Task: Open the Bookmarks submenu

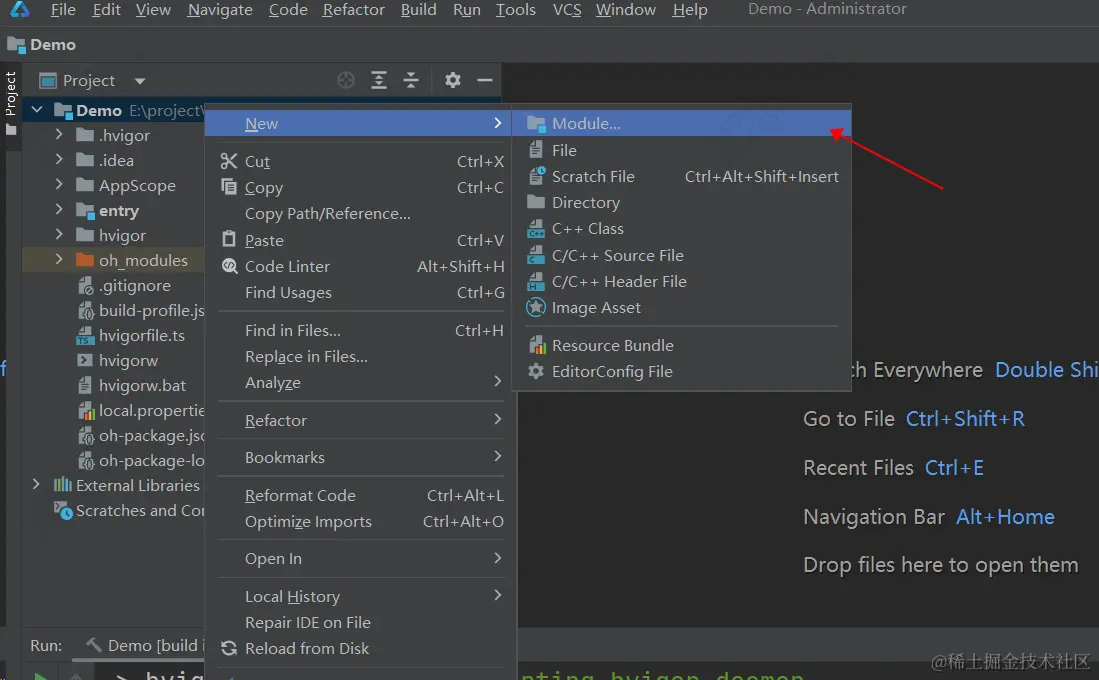Action: point(360,458)
